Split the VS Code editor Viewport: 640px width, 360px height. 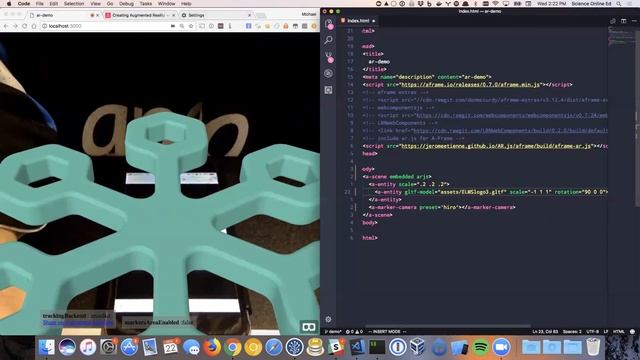tap(623, 20)
